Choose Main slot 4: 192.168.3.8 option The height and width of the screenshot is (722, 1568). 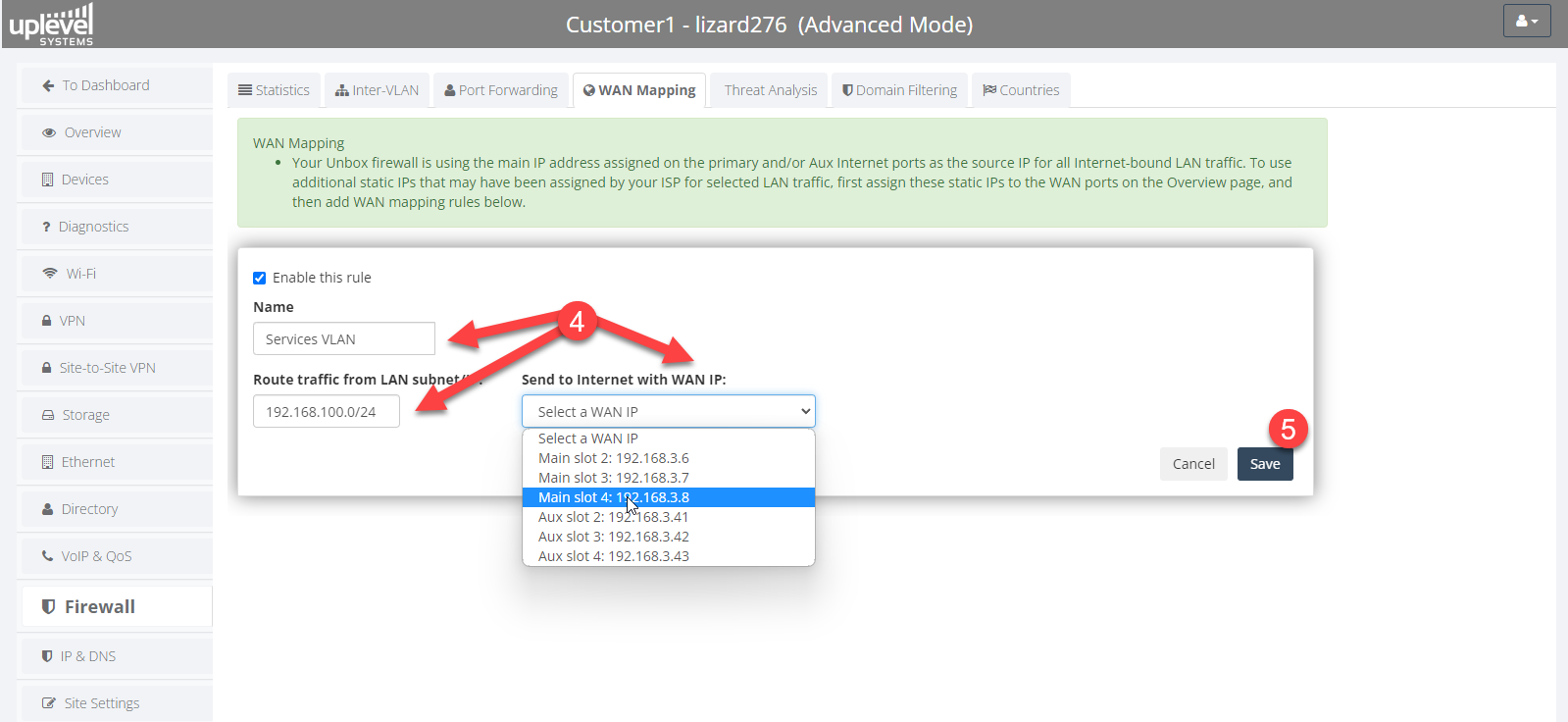614,497
